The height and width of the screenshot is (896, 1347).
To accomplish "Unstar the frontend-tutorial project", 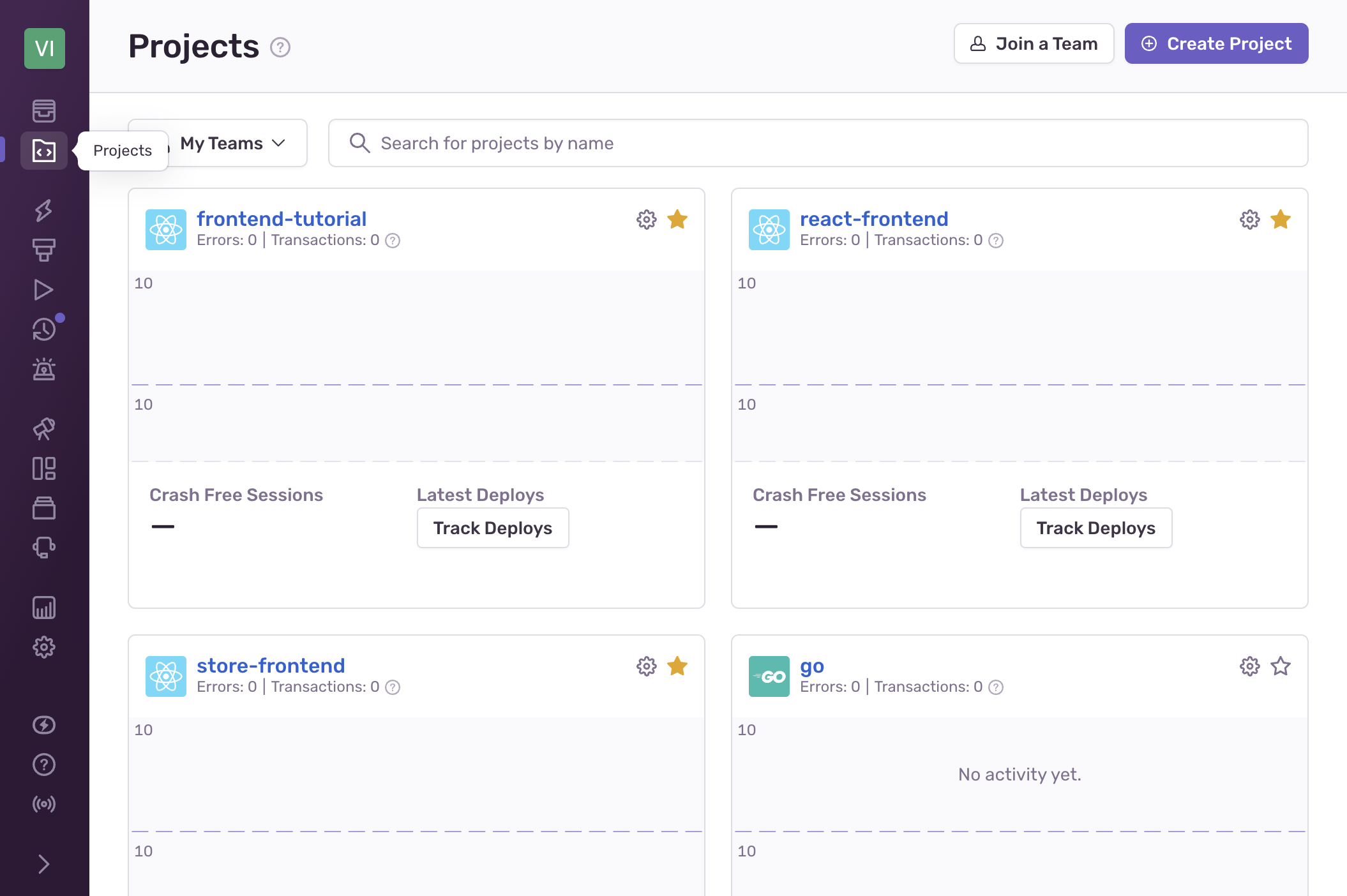I will (677, 220).
